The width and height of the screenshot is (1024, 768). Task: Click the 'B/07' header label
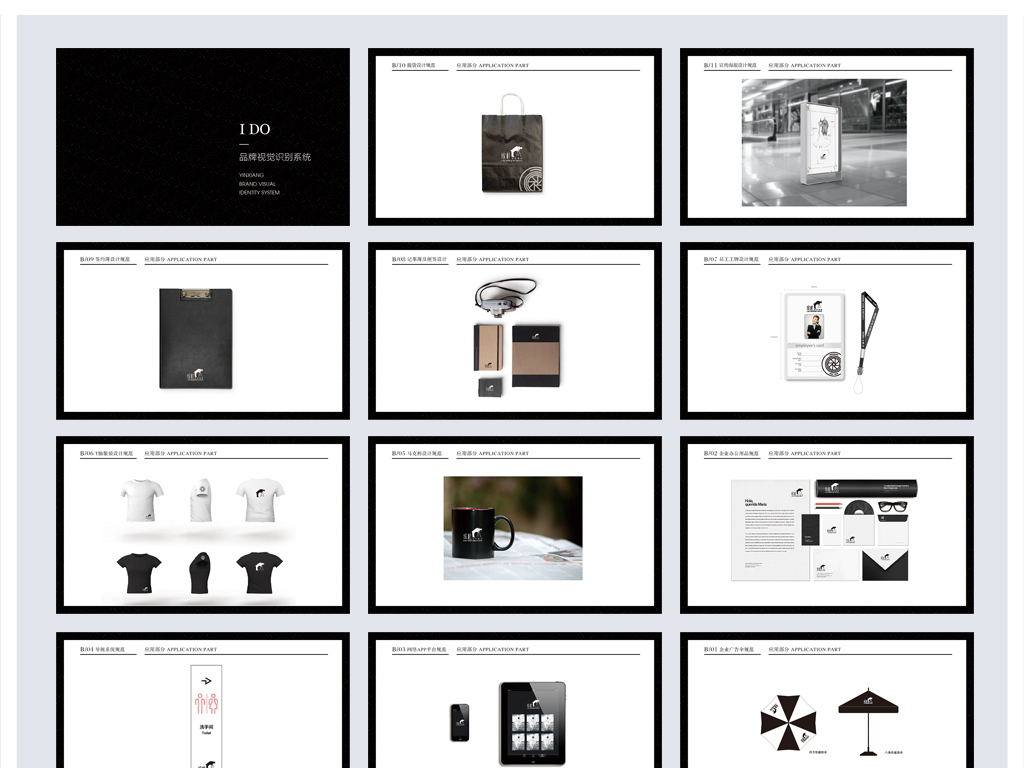(x=711, y=259)
